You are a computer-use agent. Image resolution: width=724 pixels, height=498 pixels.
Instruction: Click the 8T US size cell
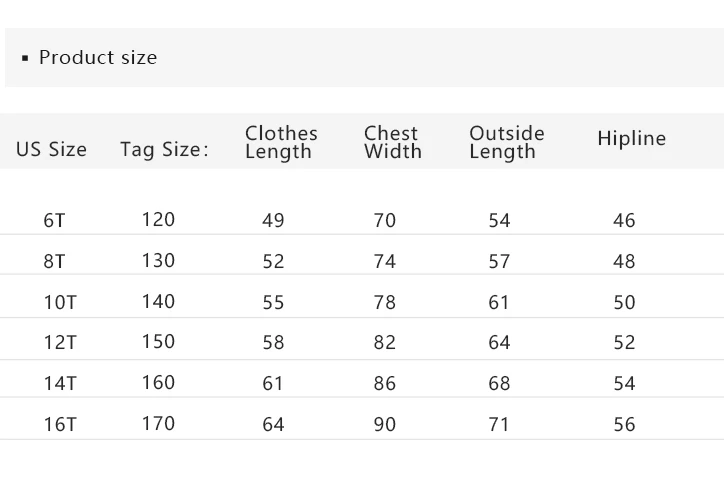coord(55,262)
